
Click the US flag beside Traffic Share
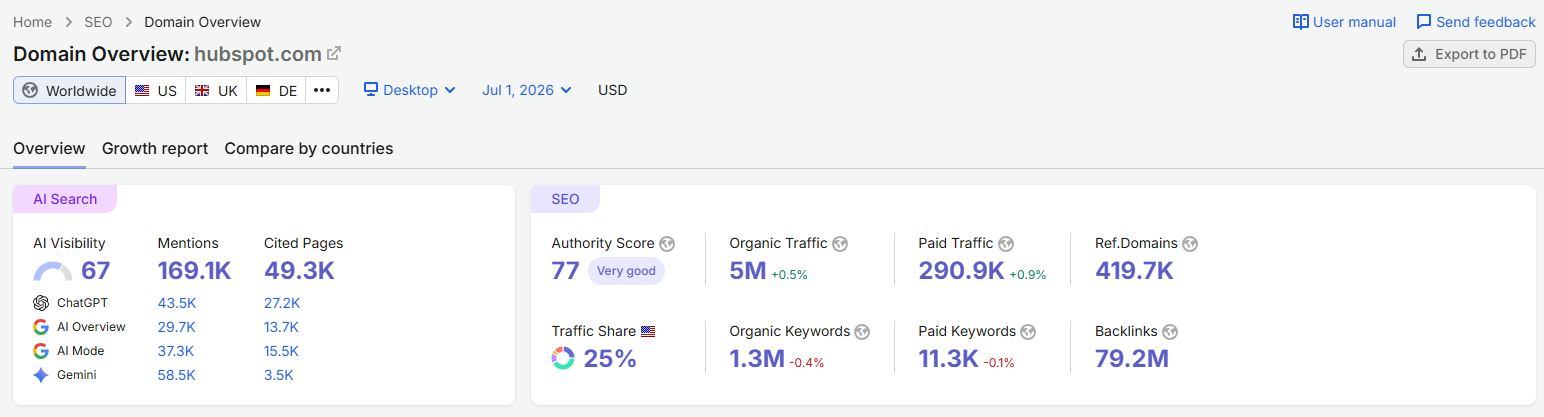[x=648, y=331]
